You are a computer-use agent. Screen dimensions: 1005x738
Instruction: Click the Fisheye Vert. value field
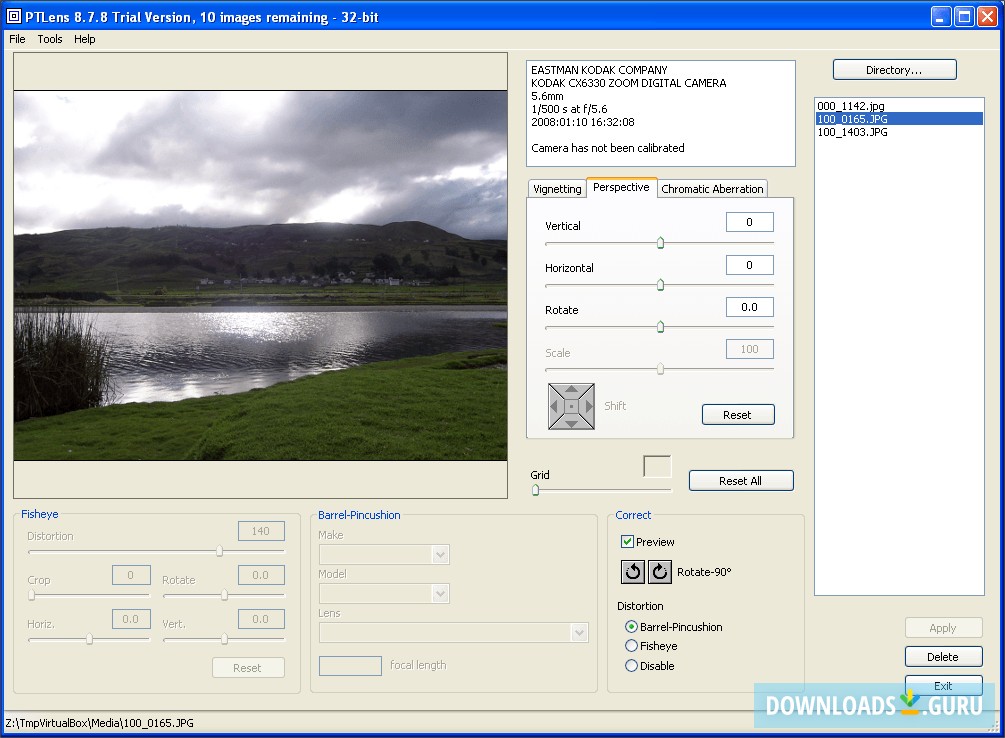[261, 619]
